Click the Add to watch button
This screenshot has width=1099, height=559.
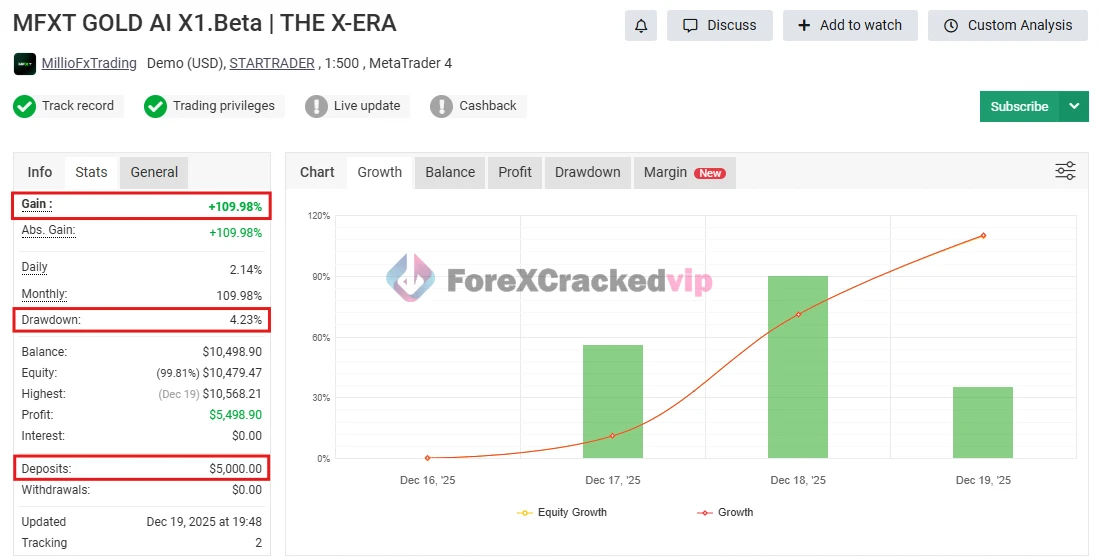pyautogui.click(x=850, y=26)
